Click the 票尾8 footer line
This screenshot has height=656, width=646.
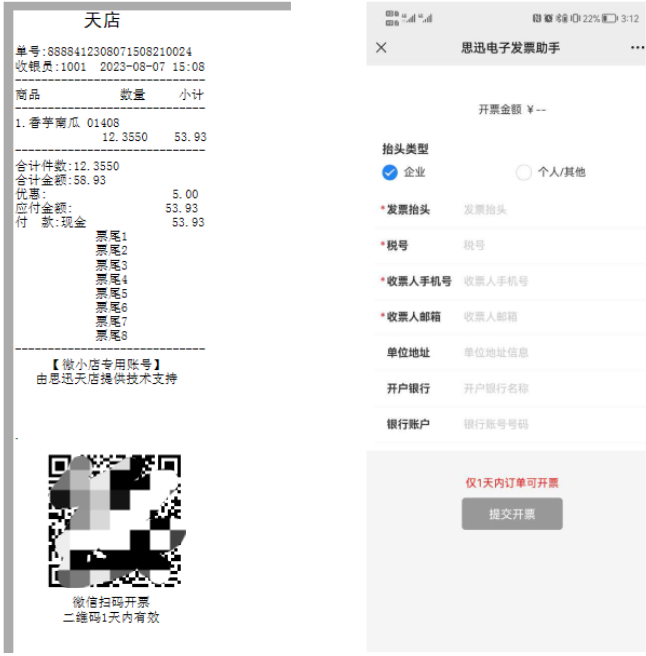111,335
